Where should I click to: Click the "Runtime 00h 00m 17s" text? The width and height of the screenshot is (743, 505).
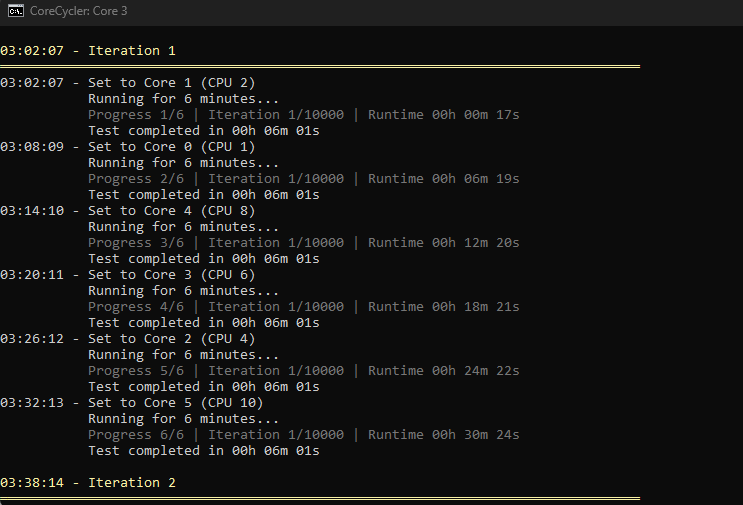(x=444, y=114)
